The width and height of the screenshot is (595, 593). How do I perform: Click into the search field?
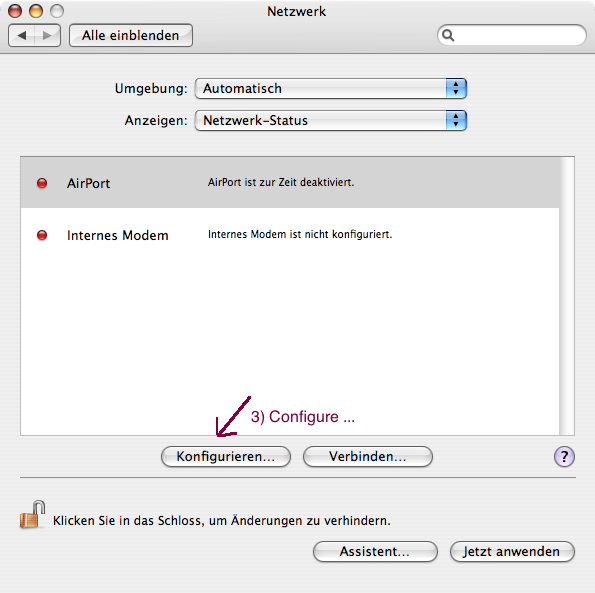pyautogui.click(x=512, y=35)
